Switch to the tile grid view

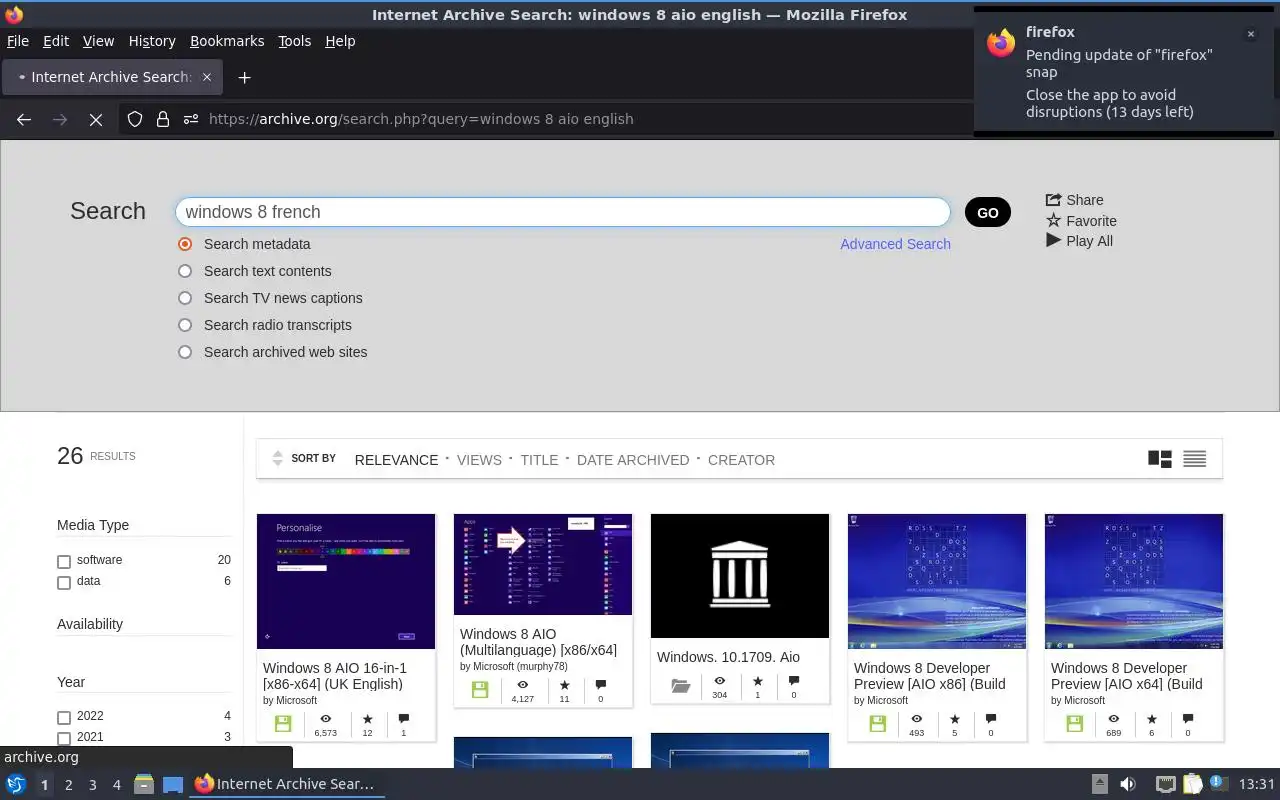[x=1160, y=459]
